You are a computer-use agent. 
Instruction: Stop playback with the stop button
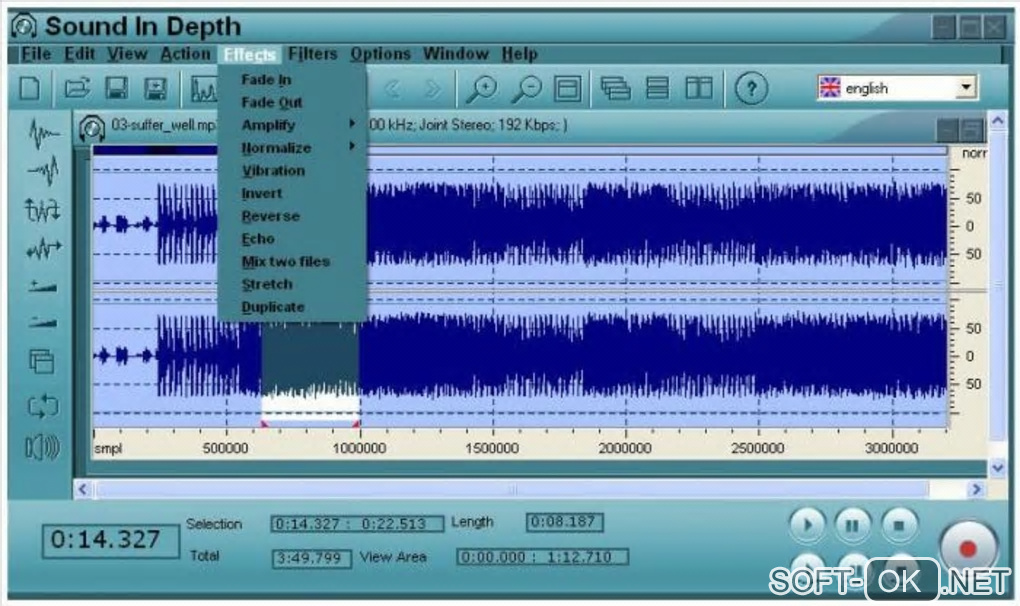coord(898,524)
